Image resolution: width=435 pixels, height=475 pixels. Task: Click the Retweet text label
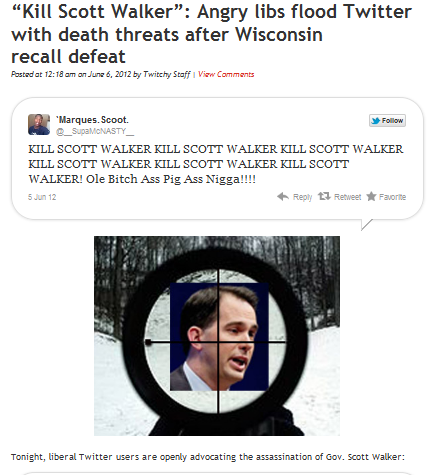tap(347, 197)
